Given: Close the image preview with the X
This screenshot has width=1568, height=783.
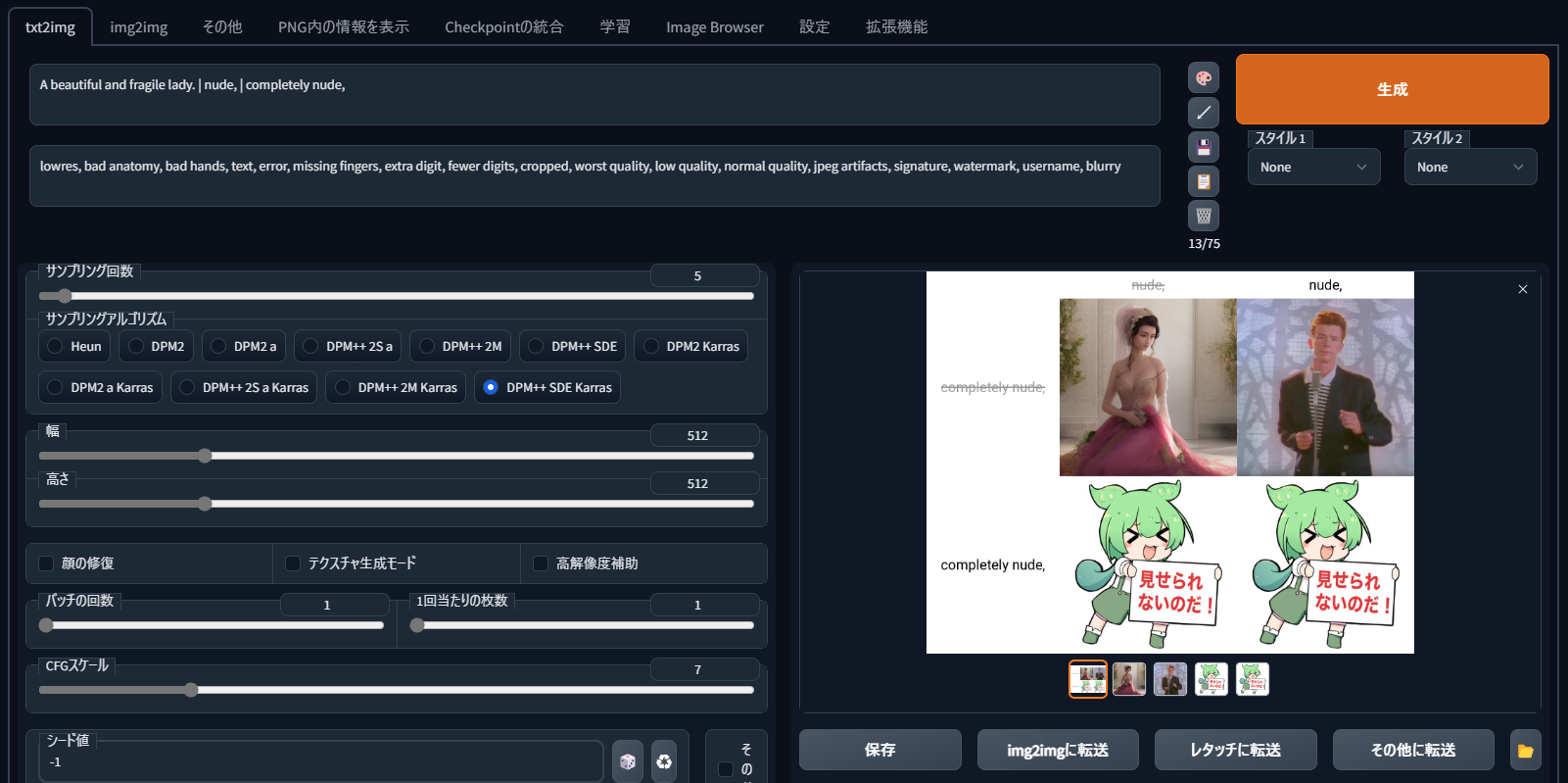Looking at the screenshot, I should pos(1523,289).
